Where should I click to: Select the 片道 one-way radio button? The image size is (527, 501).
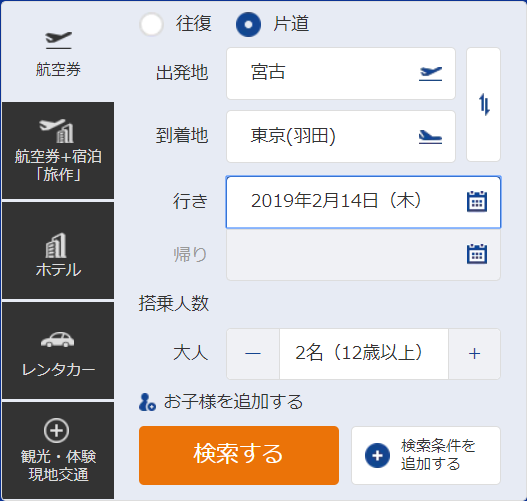pos(248,24)
